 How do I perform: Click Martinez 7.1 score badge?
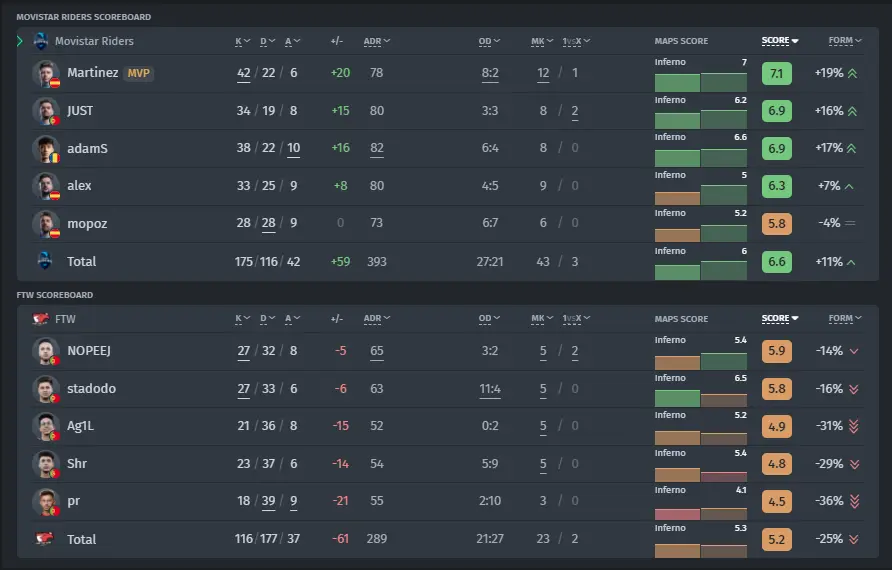point(777,73)
